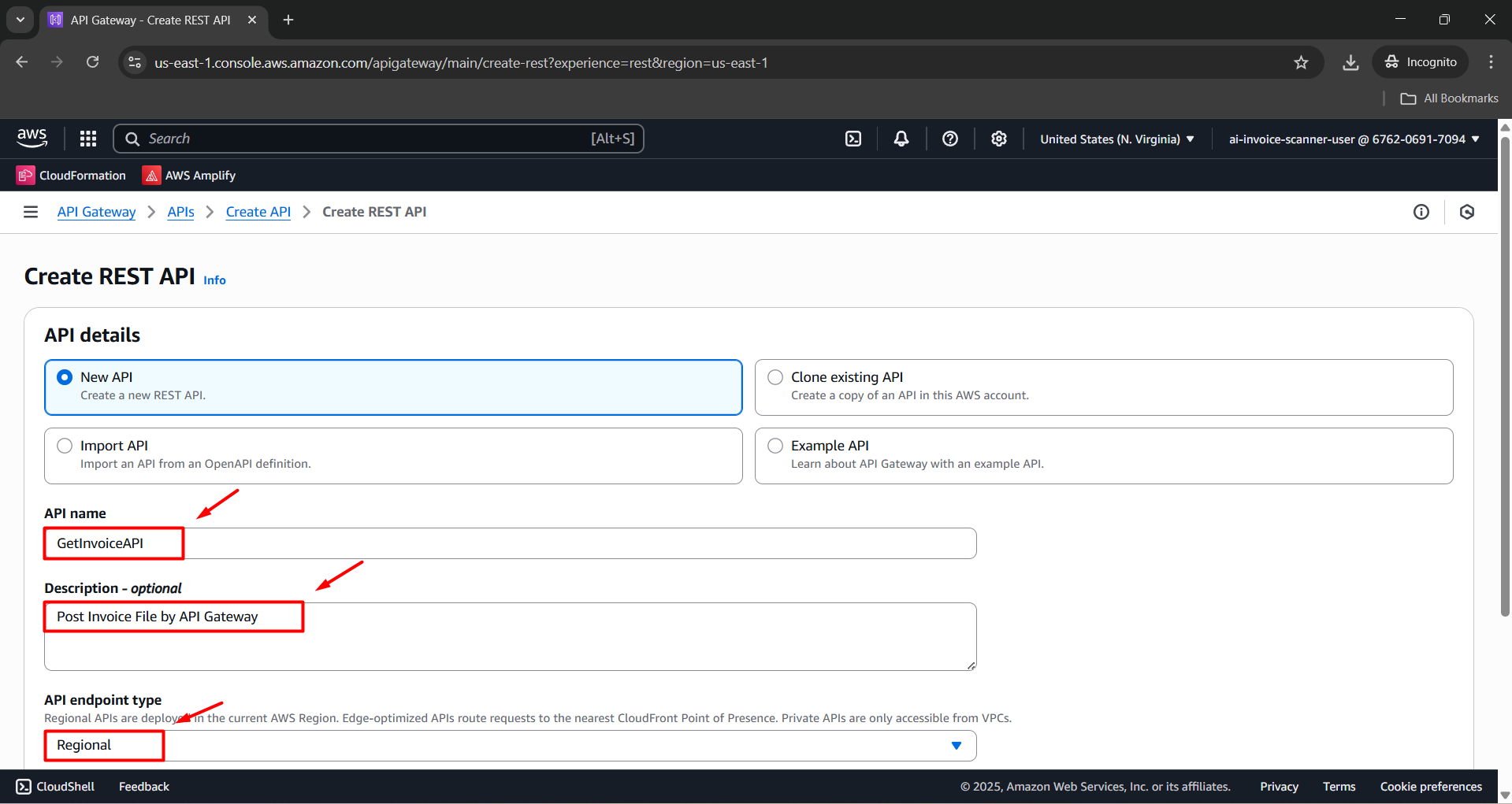Open the region selector showing N. Virginia
This screenshot has height=804, width=1512.
click(x=1115, y=139)
